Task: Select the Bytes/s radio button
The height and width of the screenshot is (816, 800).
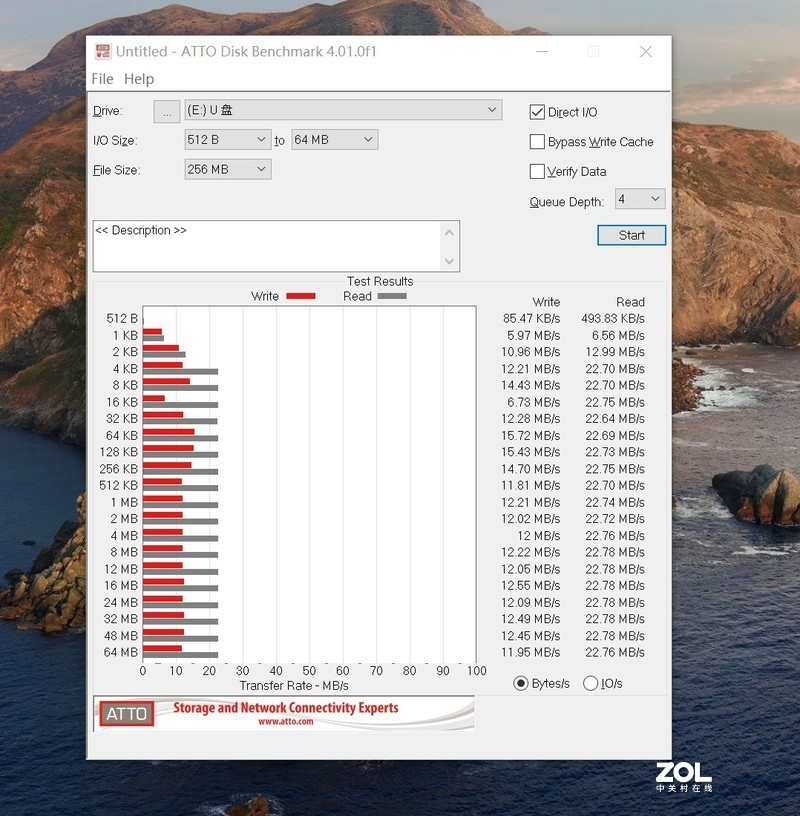Action: click(520, 683)
